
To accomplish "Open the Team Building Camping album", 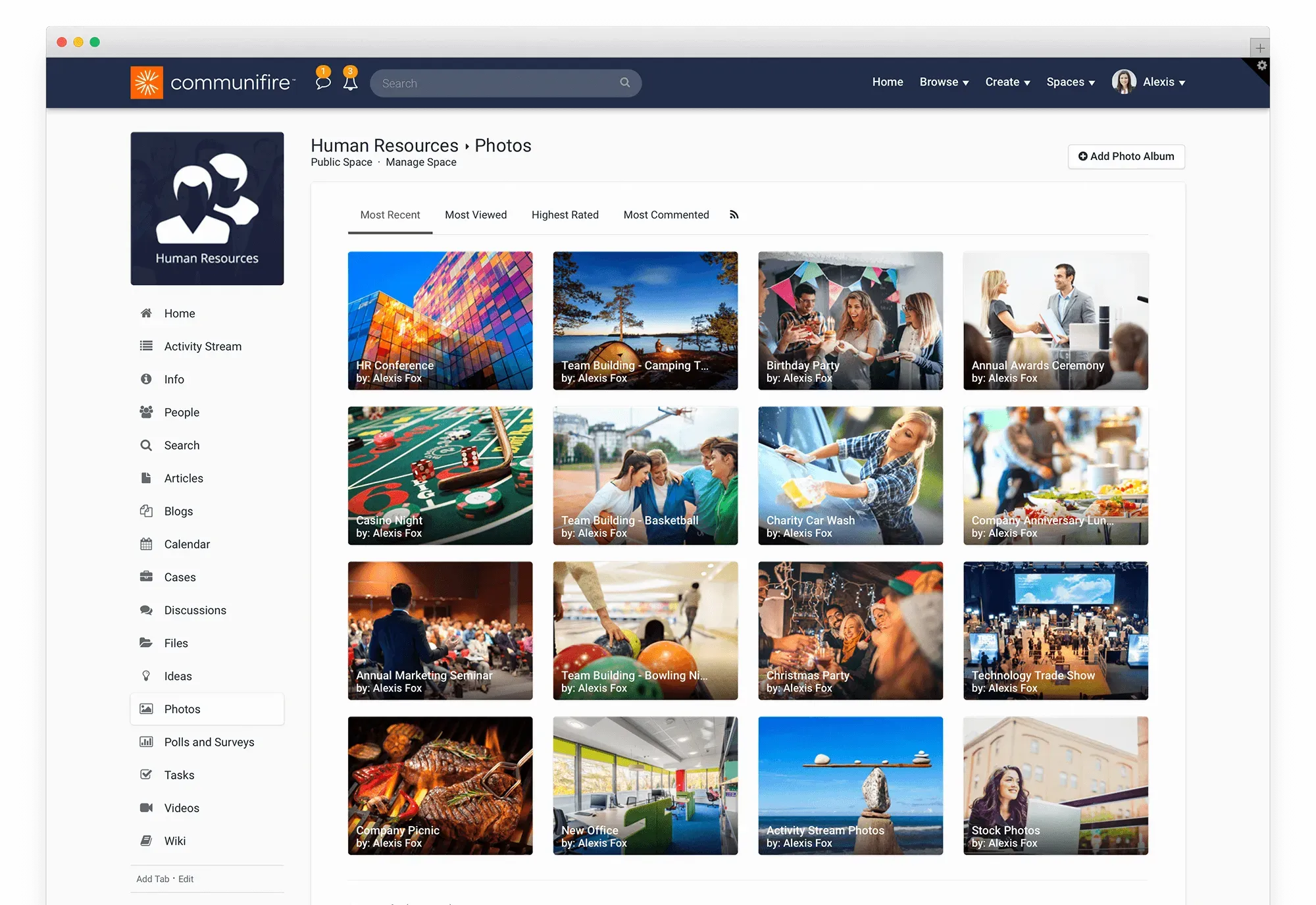I will click(645, 321).
